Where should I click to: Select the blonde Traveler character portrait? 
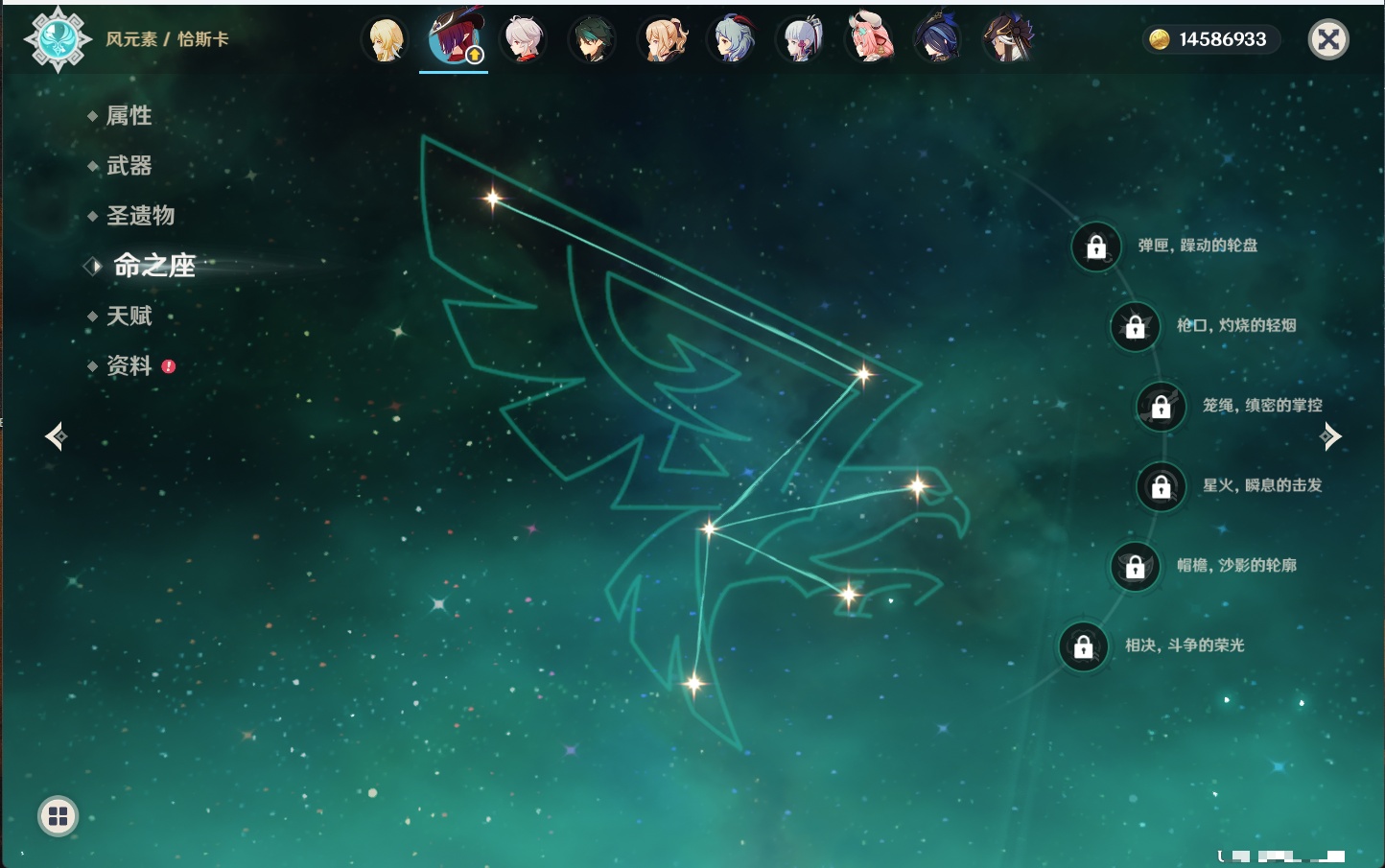[x=386, y=40]
